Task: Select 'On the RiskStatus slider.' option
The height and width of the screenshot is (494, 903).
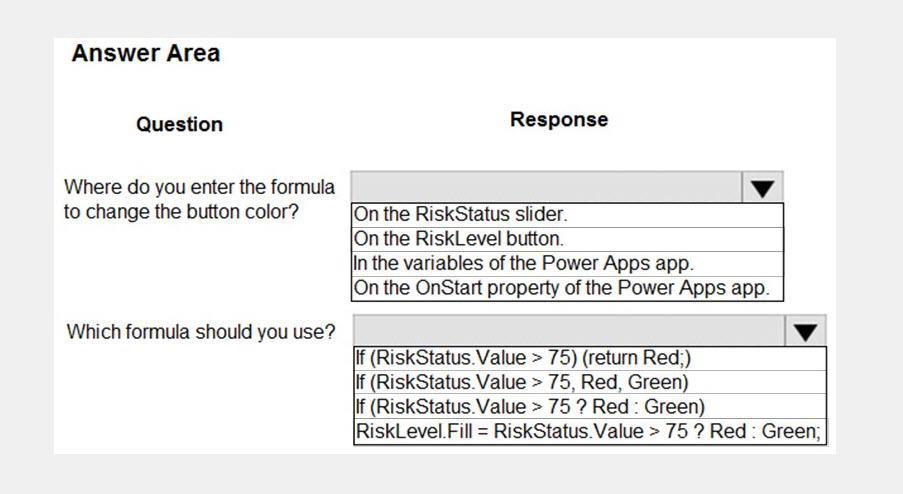Action: (x=567, y=215)
